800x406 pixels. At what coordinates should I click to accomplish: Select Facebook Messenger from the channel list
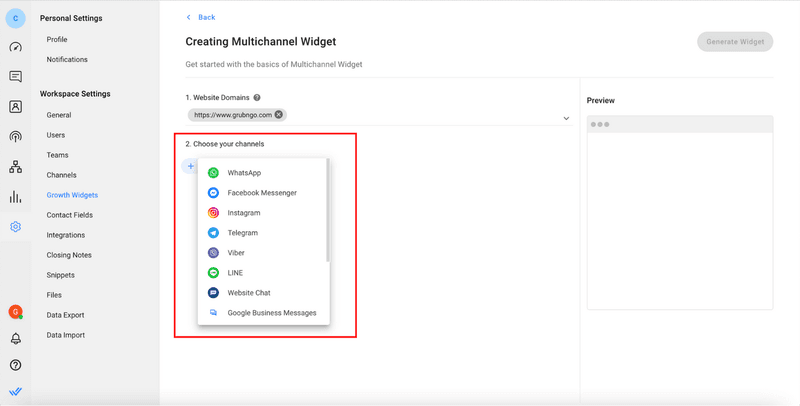click(262, 193)
